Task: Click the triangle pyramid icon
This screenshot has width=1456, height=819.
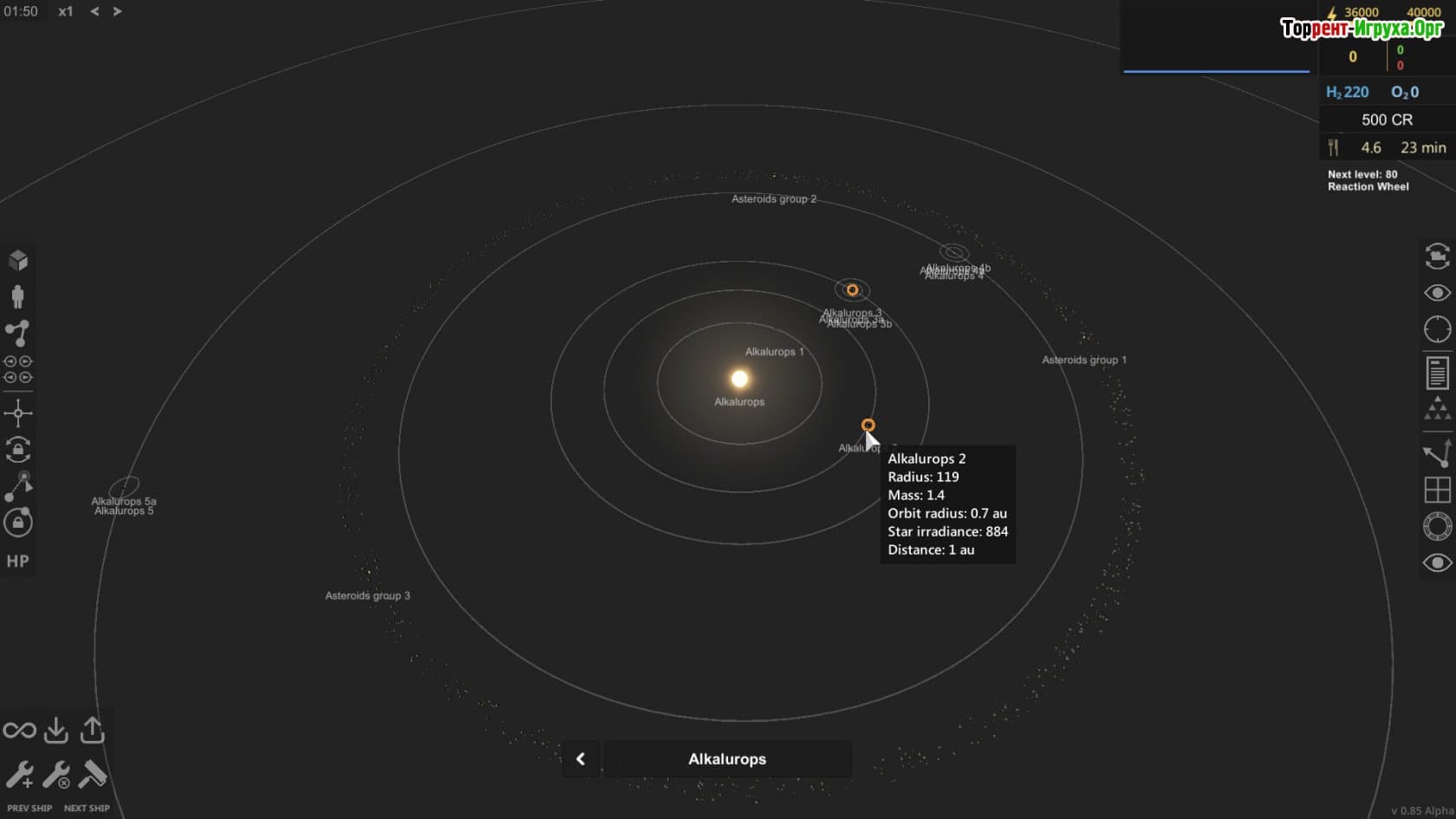Action: [x=1437, y=409]
